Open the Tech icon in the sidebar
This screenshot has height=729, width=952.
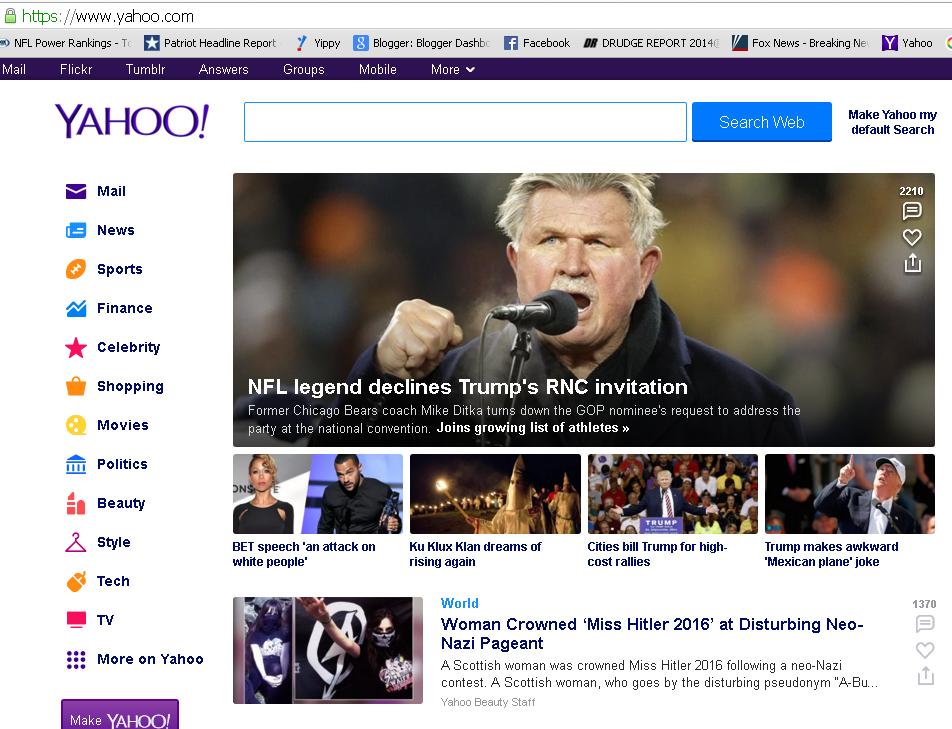tap(77, 581)
